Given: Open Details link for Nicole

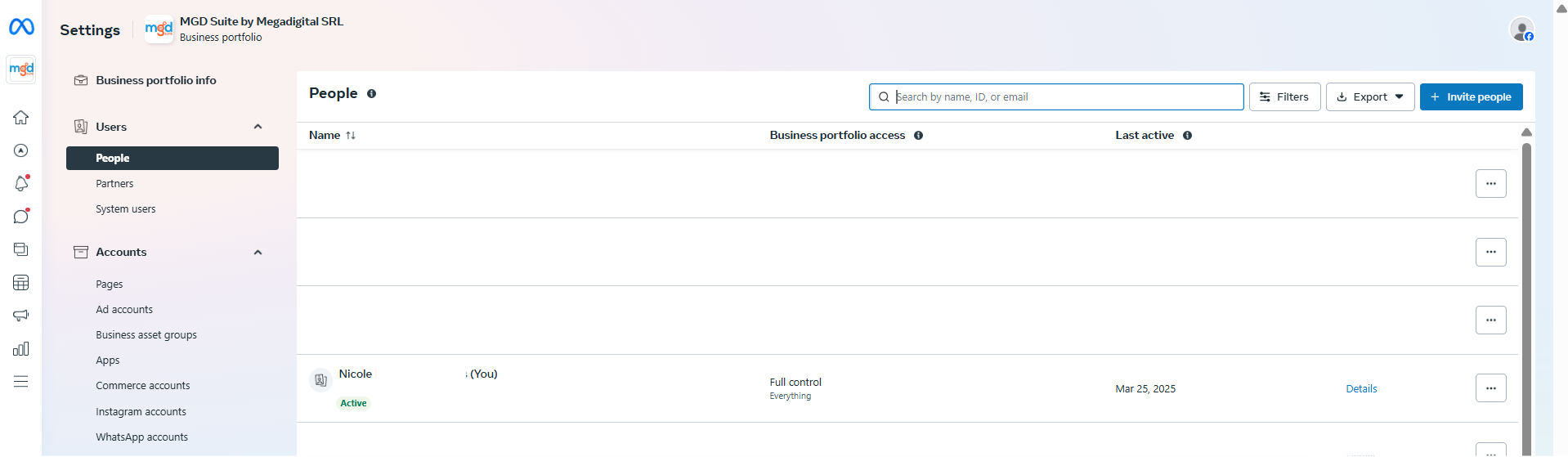Looking at the screenshot, I should click(1361, 389).
